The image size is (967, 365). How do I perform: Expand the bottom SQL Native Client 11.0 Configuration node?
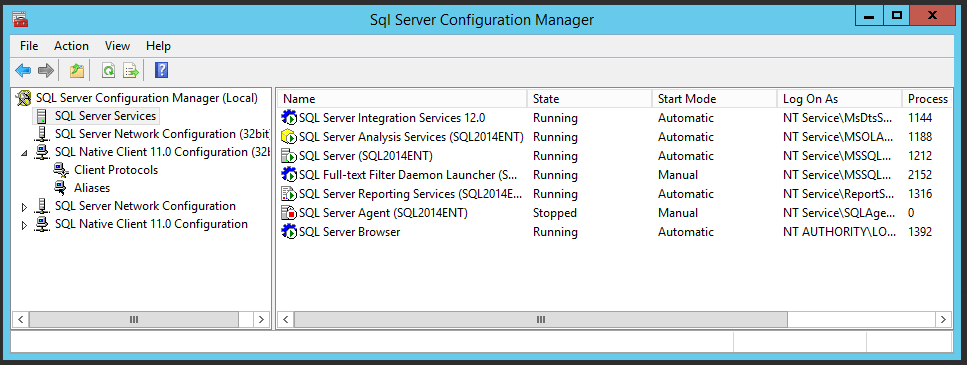tap(25, 225)
